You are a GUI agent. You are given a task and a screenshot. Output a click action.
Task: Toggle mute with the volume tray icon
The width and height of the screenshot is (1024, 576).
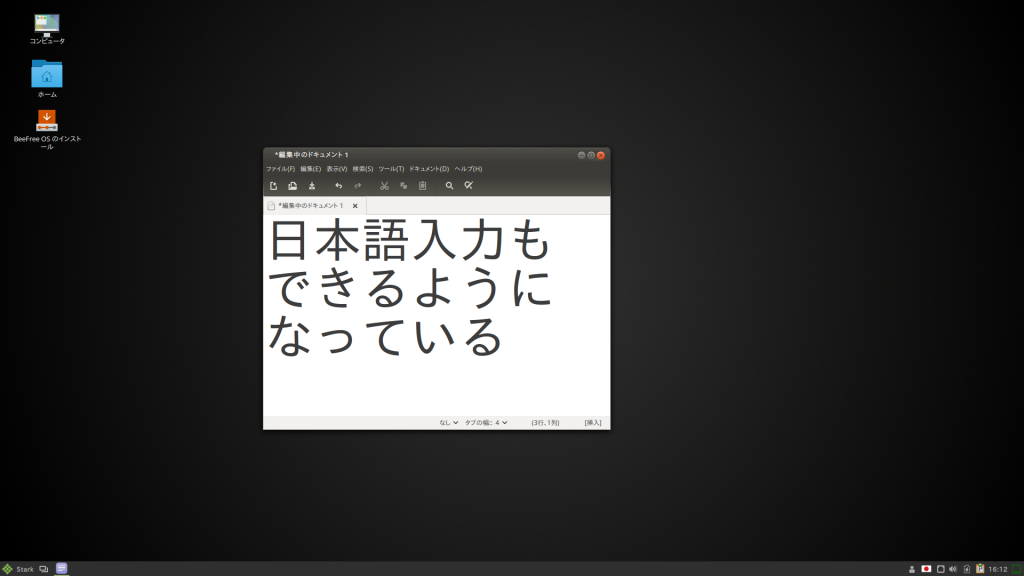point(952,568)
